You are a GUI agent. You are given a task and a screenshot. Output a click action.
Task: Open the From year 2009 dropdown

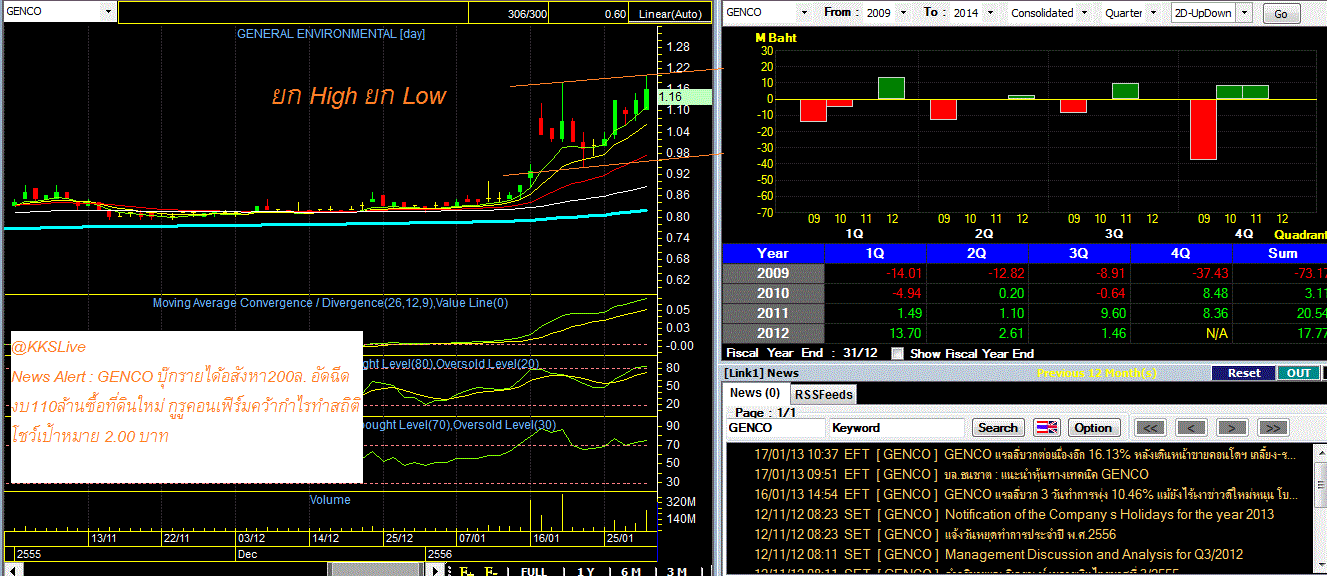pyautogui.click(x=904, y=13)
